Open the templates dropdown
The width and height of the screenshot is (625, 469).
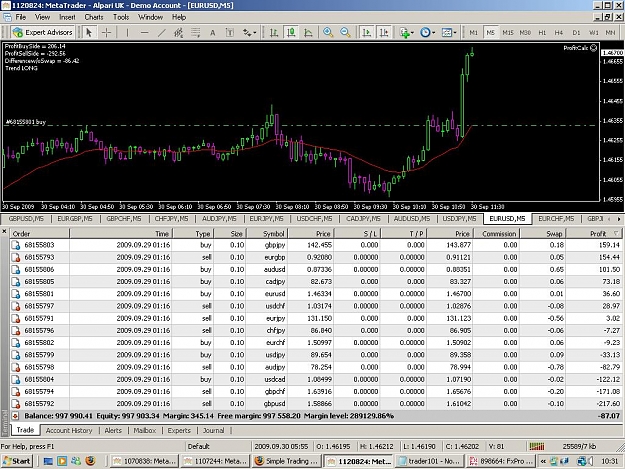pos(449,32)
